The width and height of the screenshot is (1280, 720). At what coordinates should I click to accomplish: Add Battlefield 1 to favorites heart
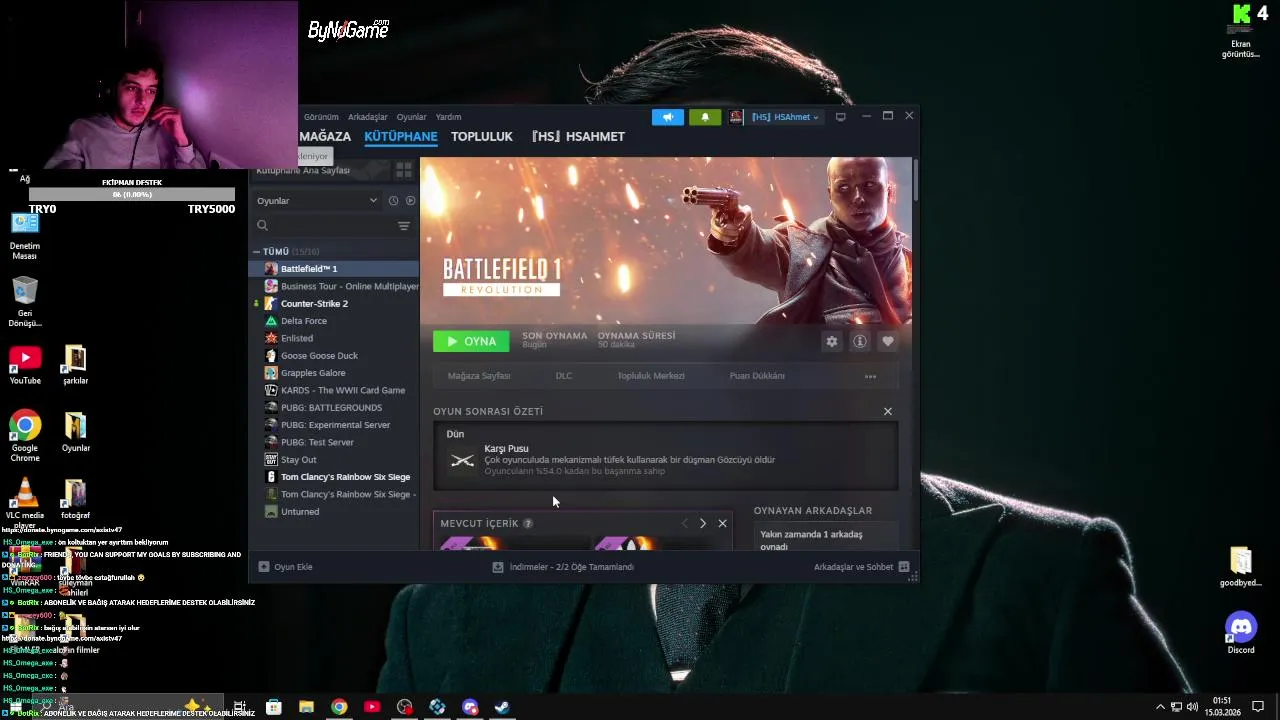coord(887,341)
